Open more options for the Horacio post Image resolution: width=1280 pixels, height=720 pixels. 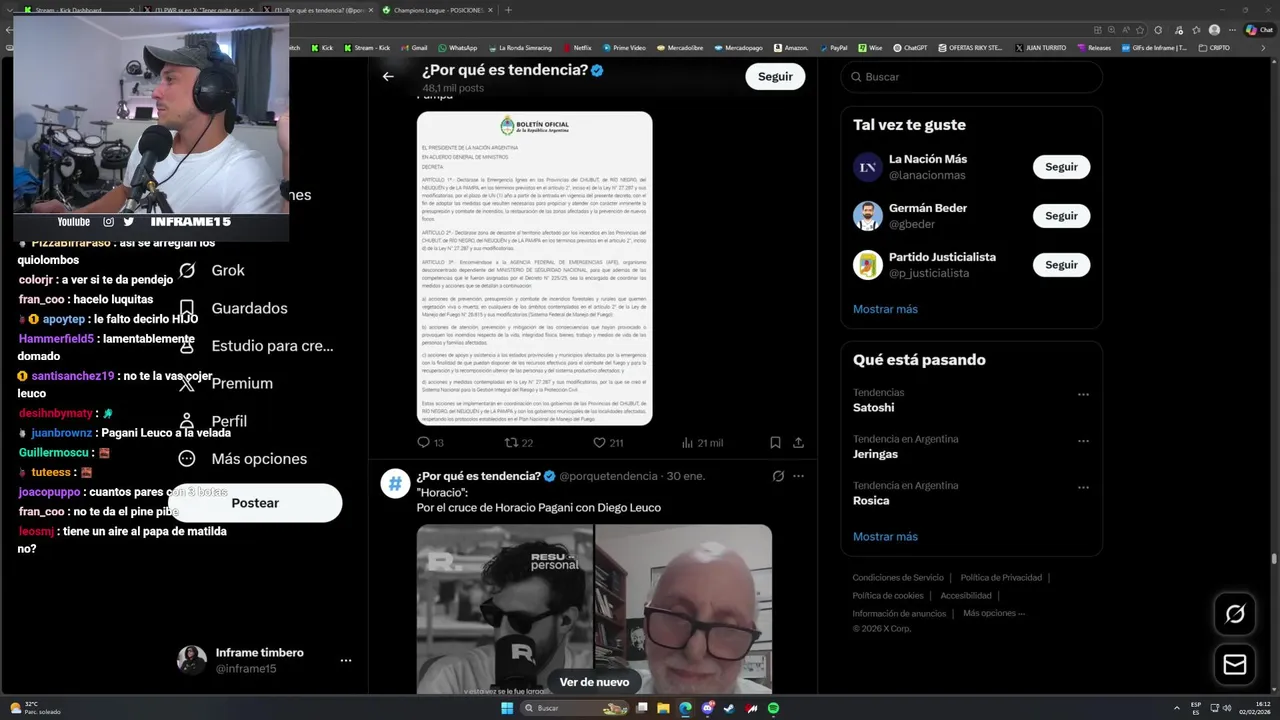tap(798, 476)
